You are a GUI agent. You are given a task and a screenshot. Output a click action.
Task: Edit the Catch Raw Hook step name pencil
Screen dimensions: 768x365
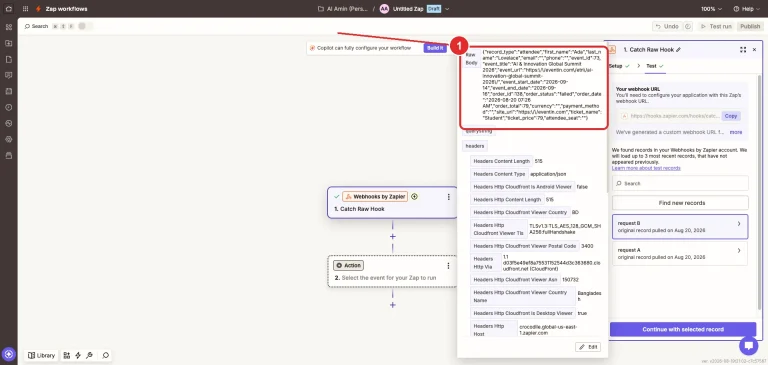(678, 49)
